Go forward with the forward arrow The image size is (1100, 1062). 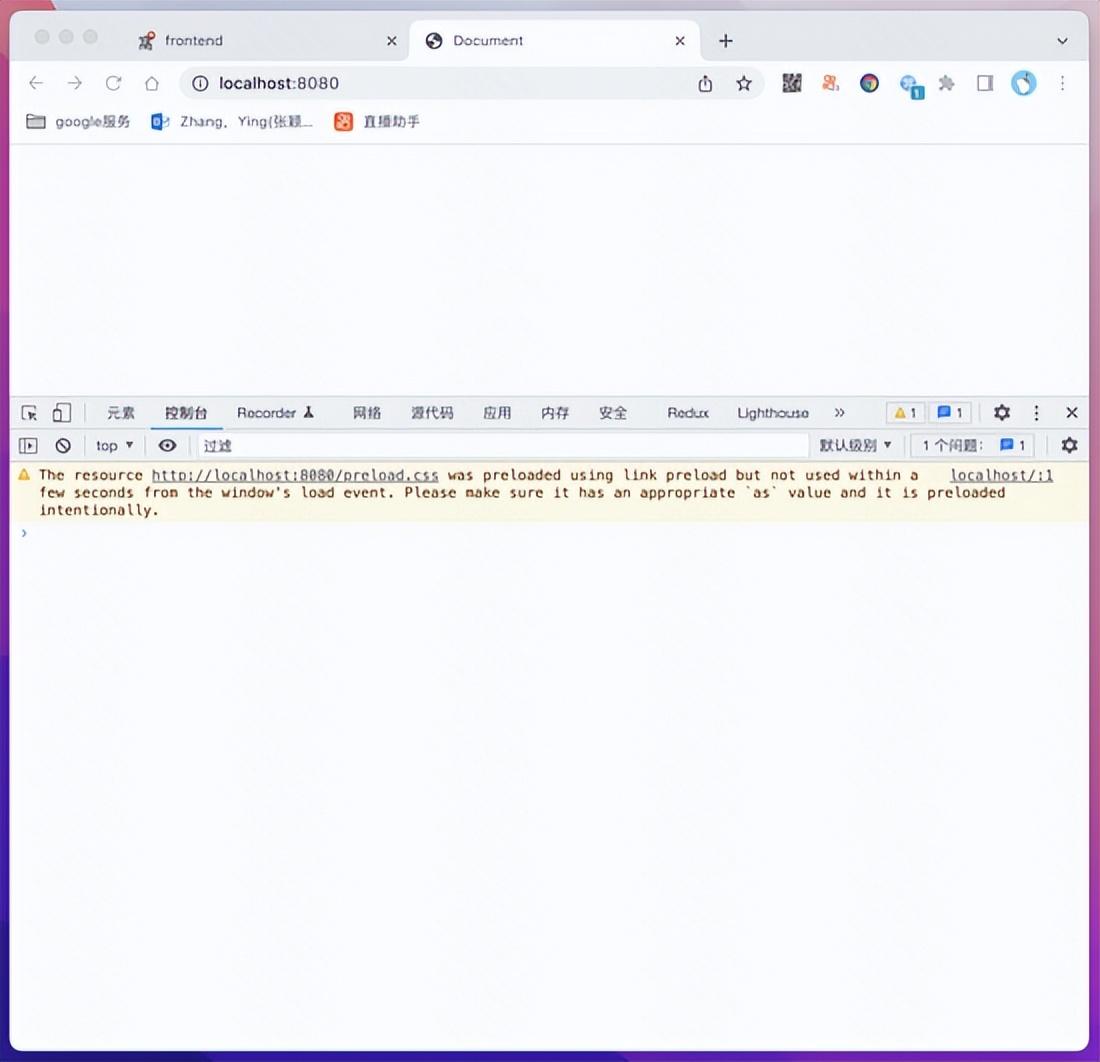(74, 83)
